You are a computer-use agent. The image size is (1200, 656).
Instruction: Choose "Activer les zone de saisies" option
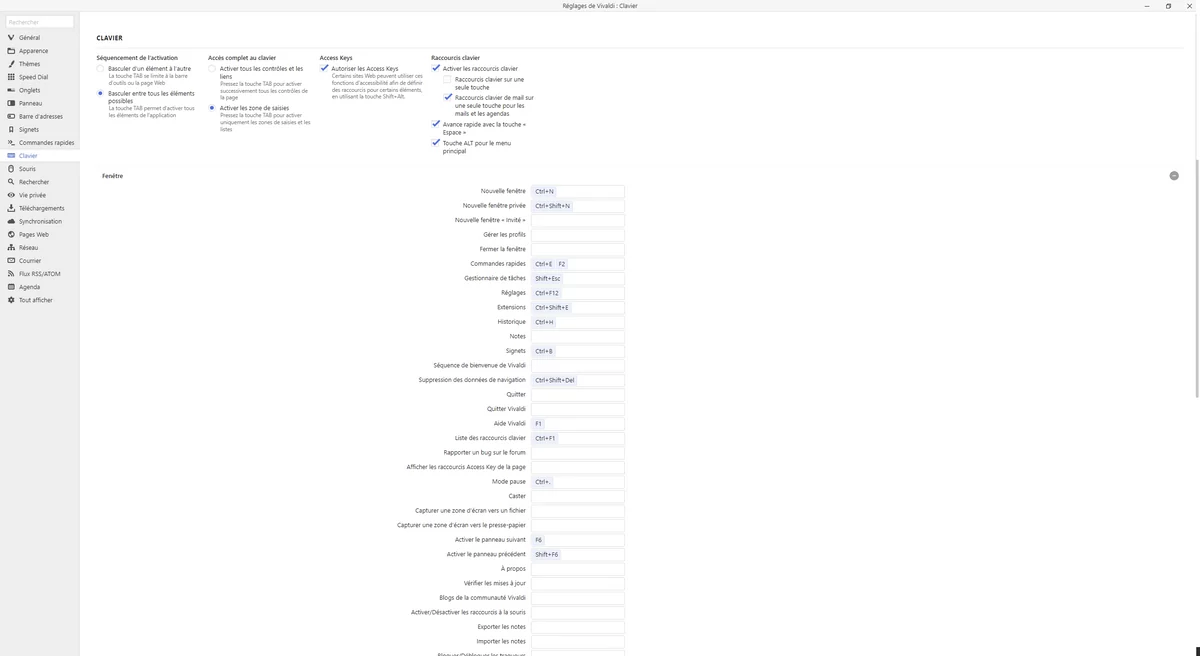pos(212,108)
